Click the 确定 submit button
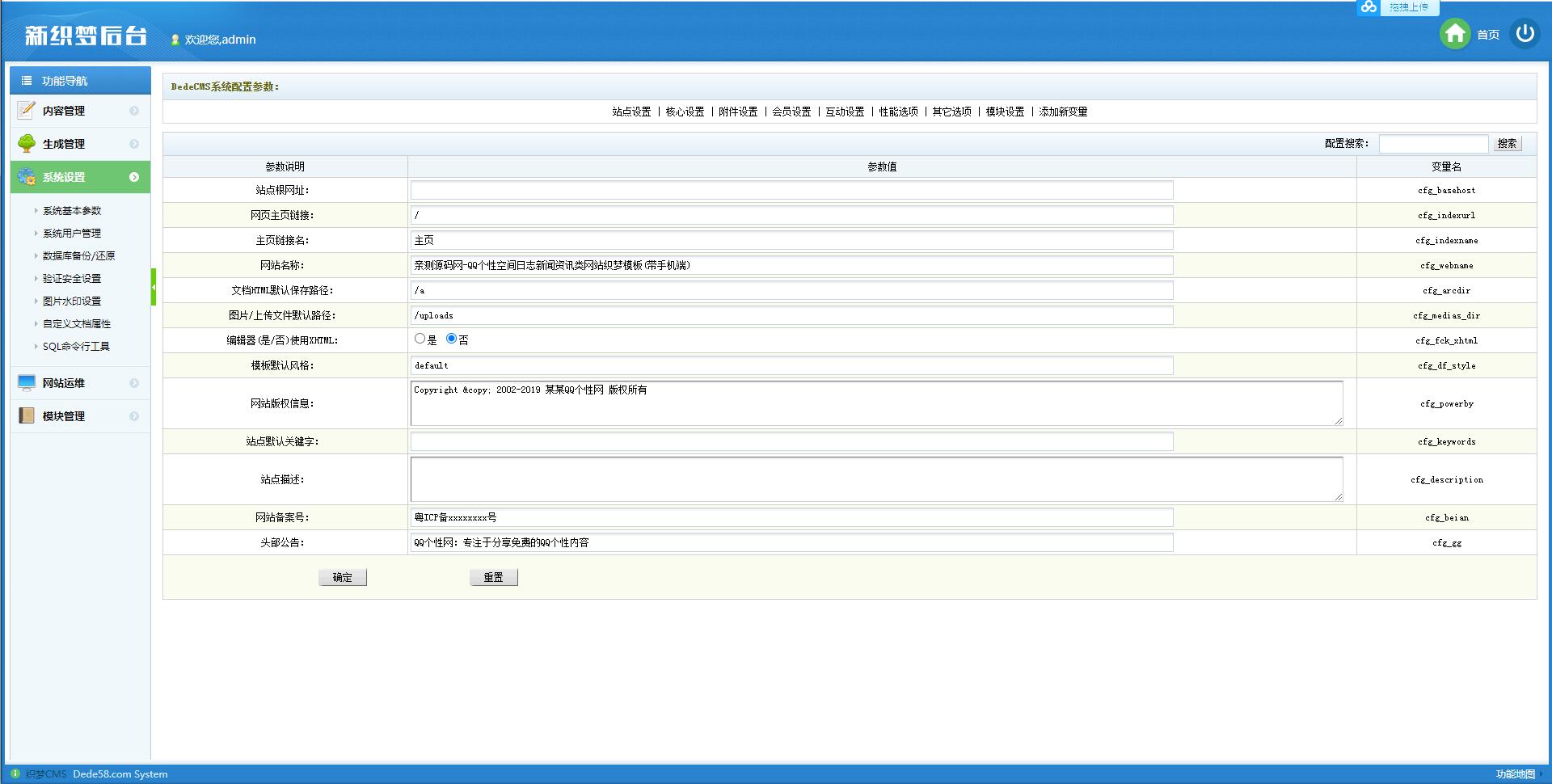1552x784 pixels. pos(343,577)
